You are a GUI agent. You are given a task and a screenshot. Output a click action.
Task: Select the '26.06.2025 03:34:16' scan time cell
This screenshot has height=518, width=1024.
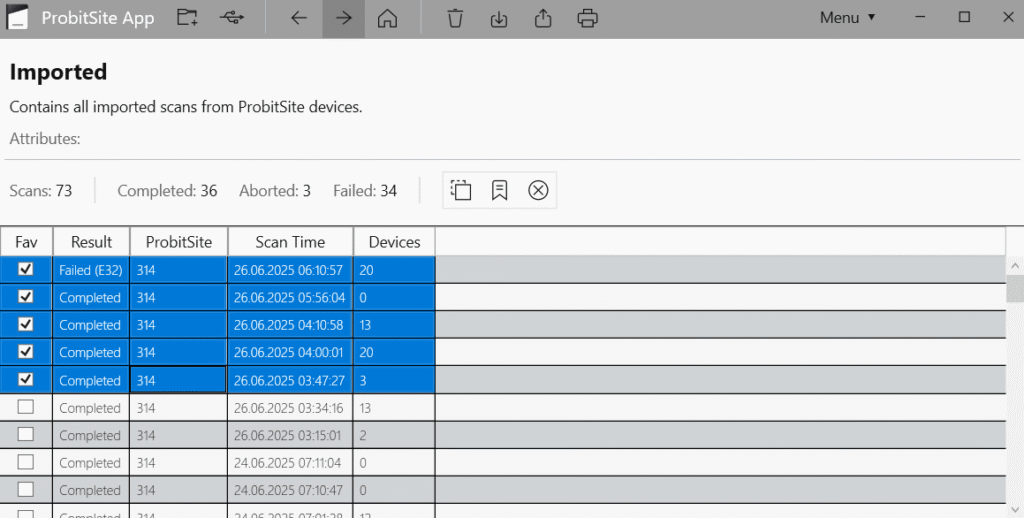click(291, 408)
